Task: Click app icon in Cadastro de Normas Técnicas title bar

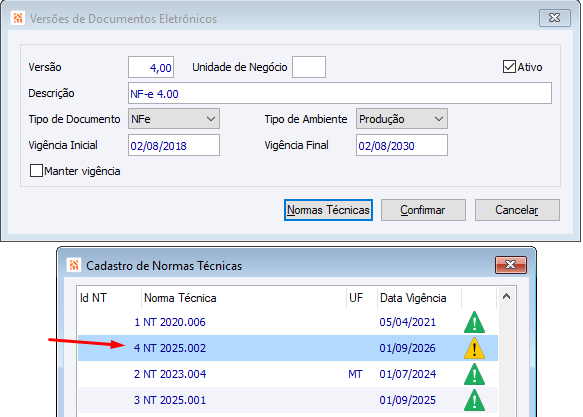Action: pyautogui.click(x=74, y=265)
